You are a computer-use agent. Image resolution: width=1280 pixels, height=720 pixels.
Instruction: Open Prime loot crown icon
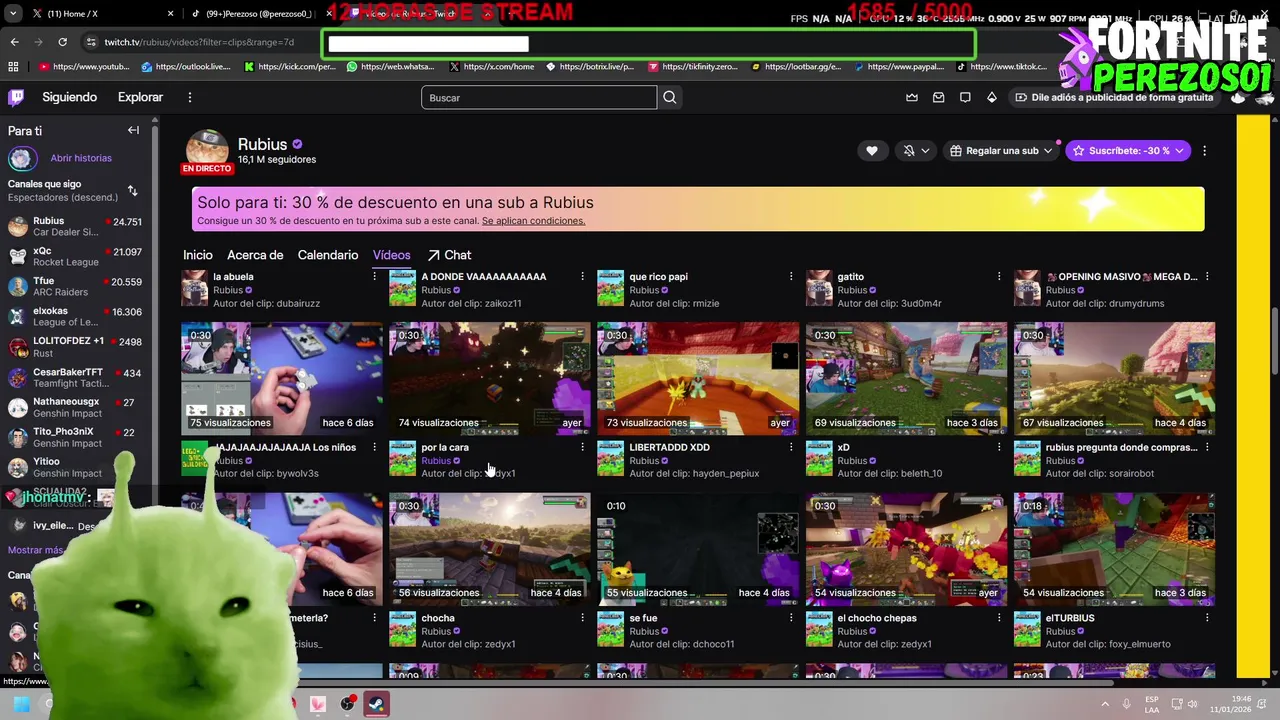[912, 97]
